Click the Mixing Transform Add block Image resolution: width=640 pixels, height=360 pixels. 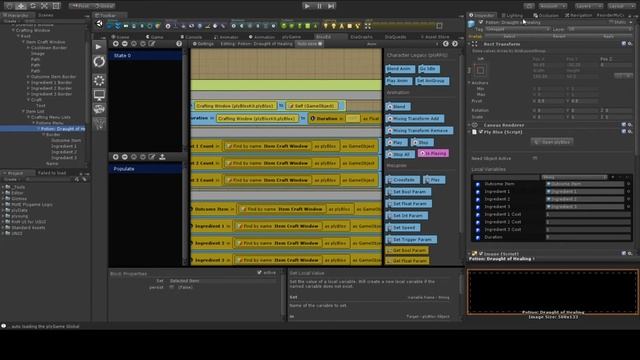click(x=415, y=118)
